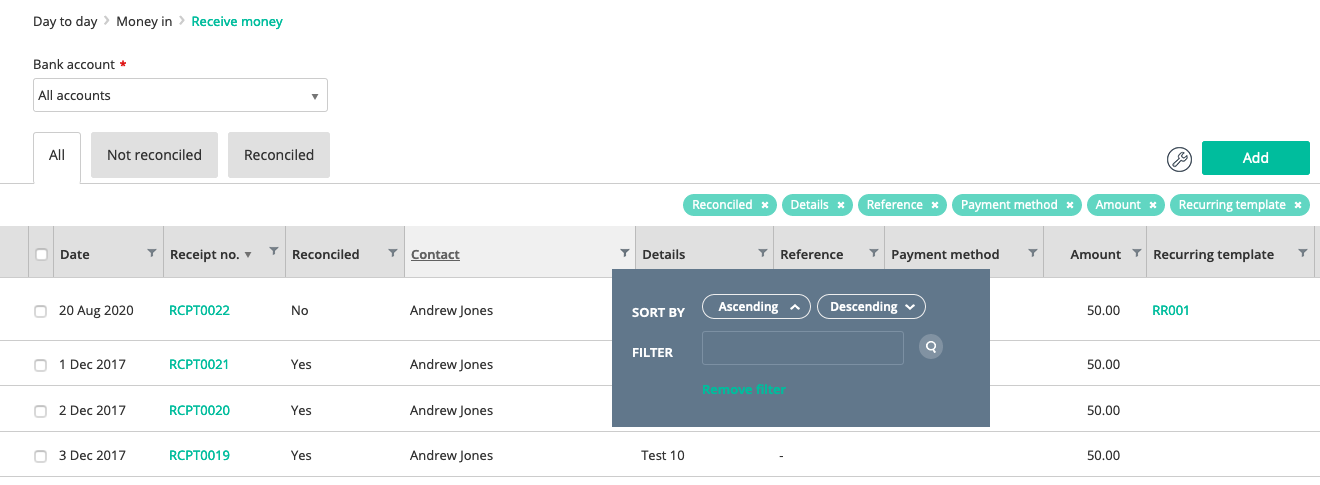
Task: Tick checkbox for receipt RCPT0019
Action: [x=41, y=456]
